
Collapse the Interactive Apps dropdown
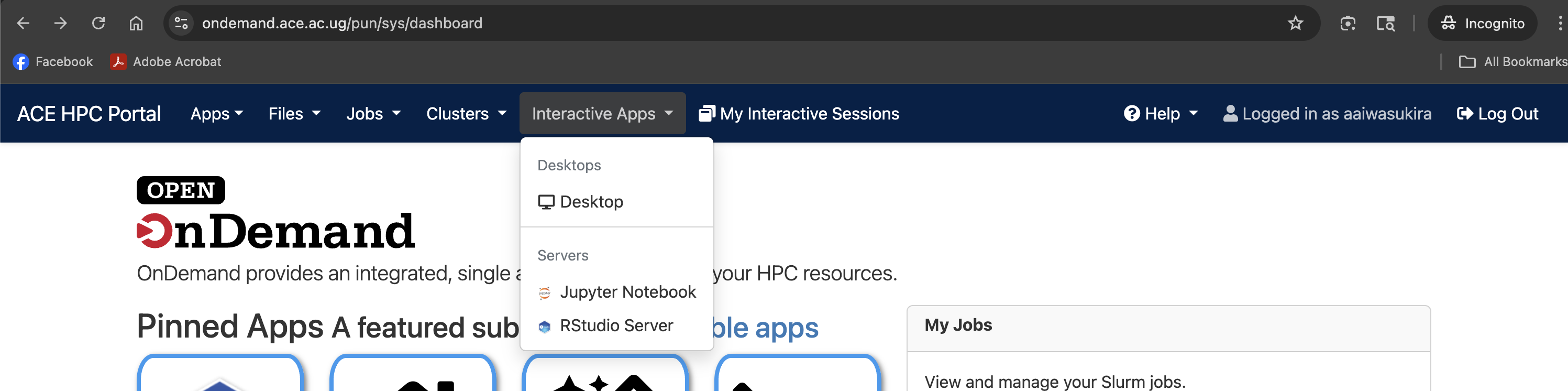pos(602,114)
